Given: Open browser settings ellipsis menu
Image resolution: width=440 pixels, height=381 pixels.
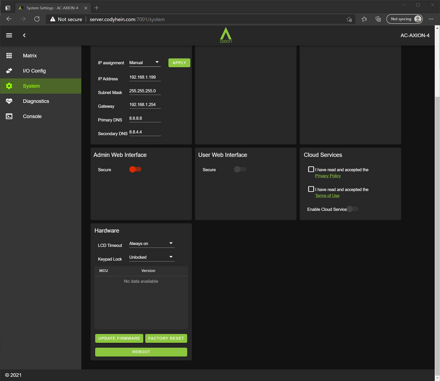Looking at the screenshot, I should [431, 19].
